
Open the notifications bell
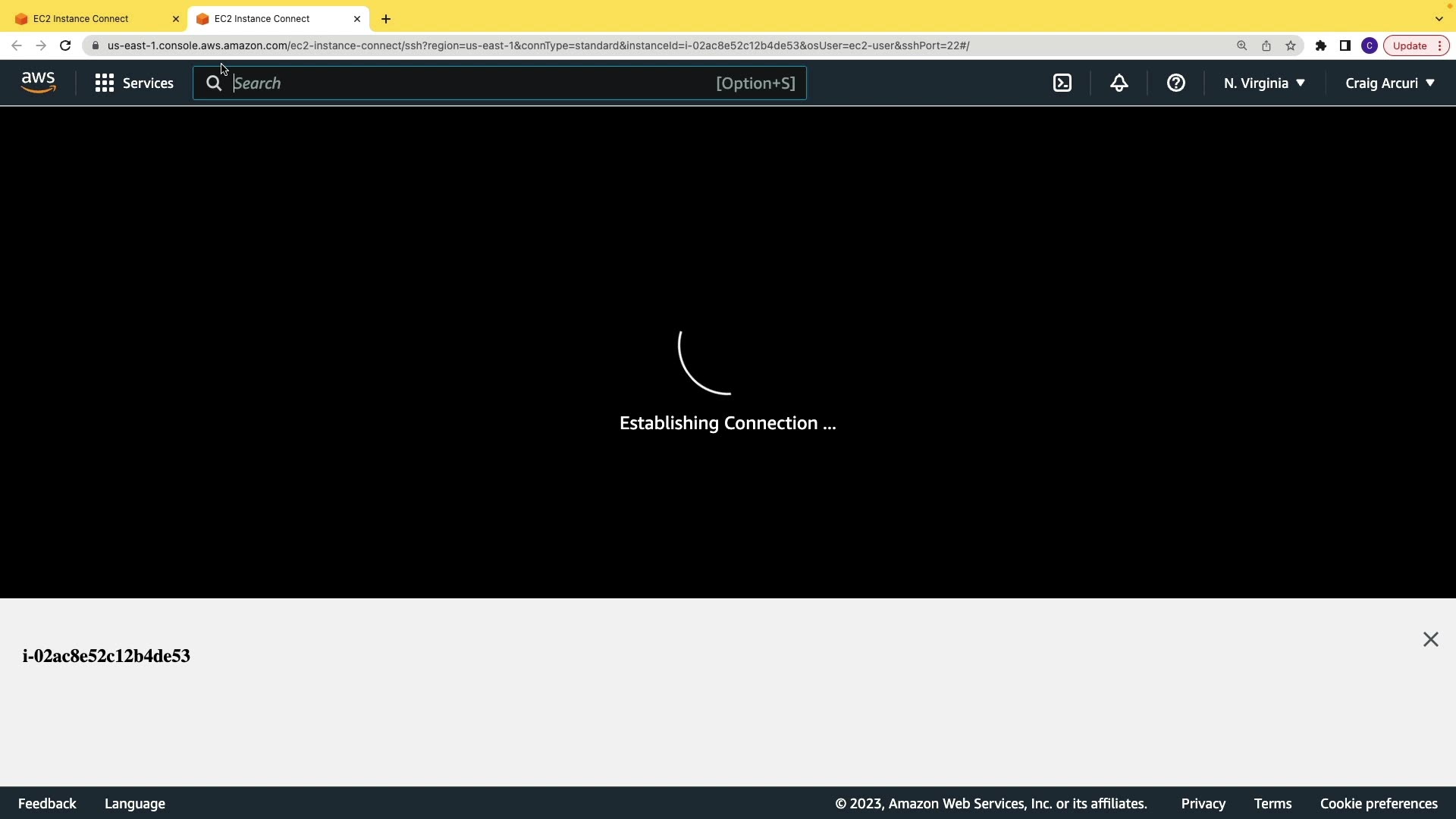pyautogui.click(x=1119, y=83)
